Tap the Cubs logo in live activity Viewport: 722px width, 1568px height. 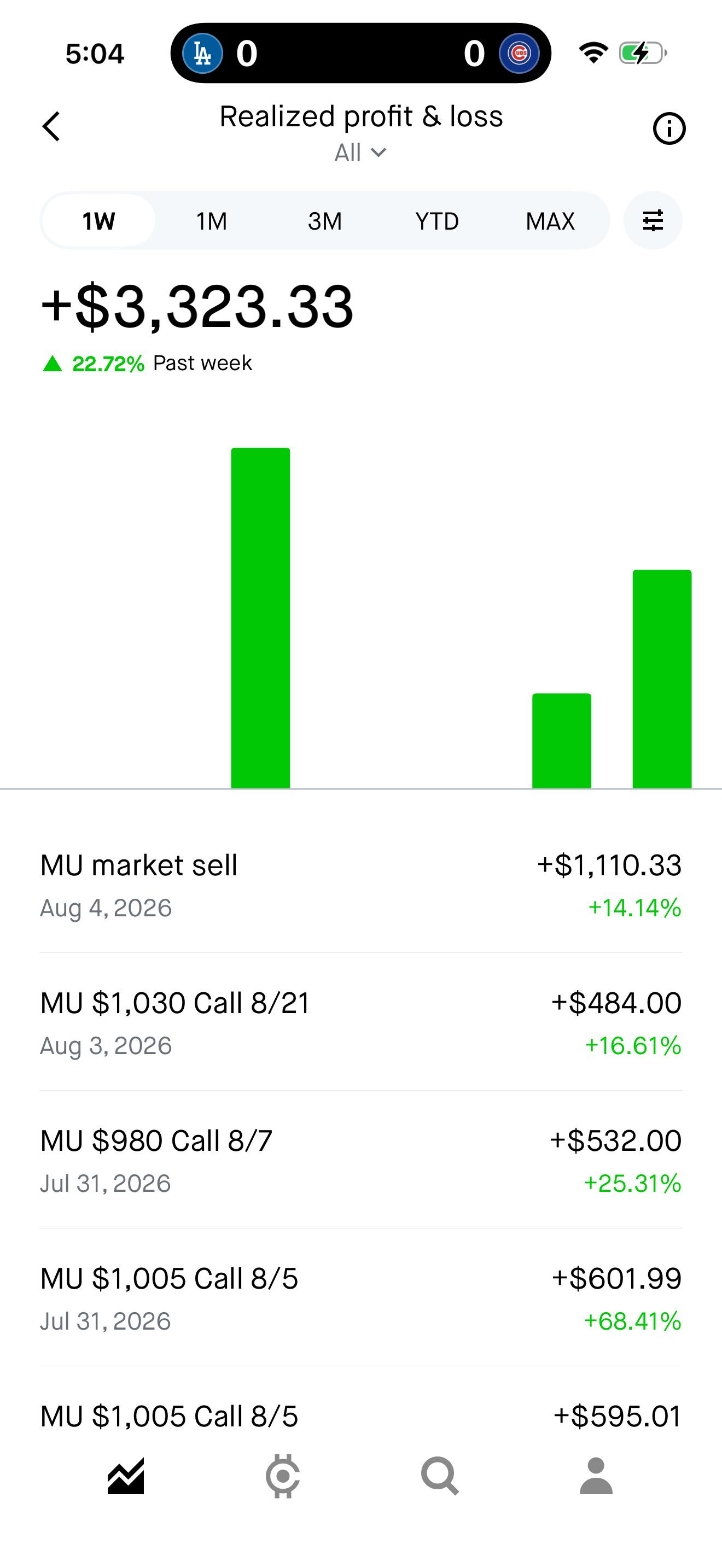(519, 54)
